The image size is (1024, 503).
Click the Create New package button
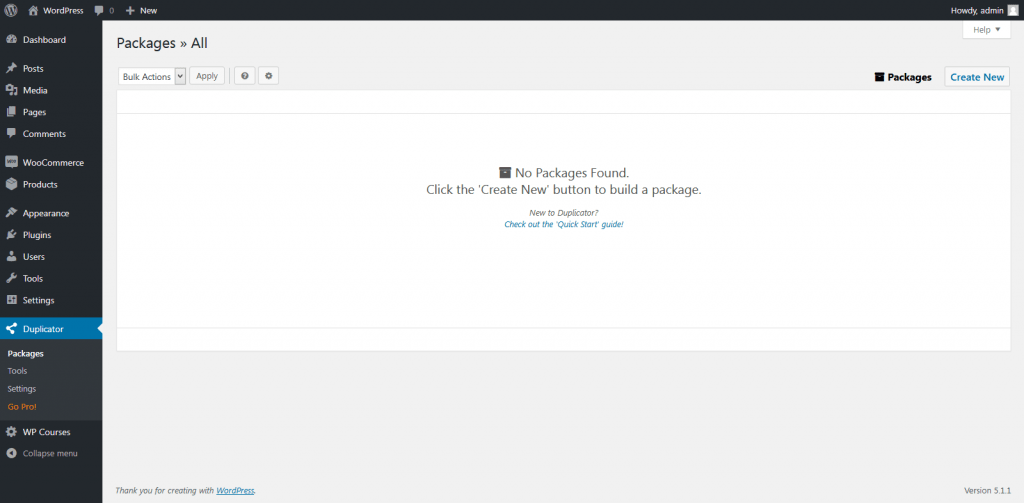[x=977, y=77]
